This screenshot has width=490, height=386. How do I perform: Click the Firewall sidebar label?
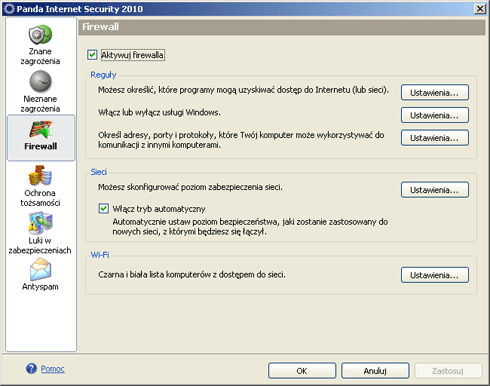[40, 146]
